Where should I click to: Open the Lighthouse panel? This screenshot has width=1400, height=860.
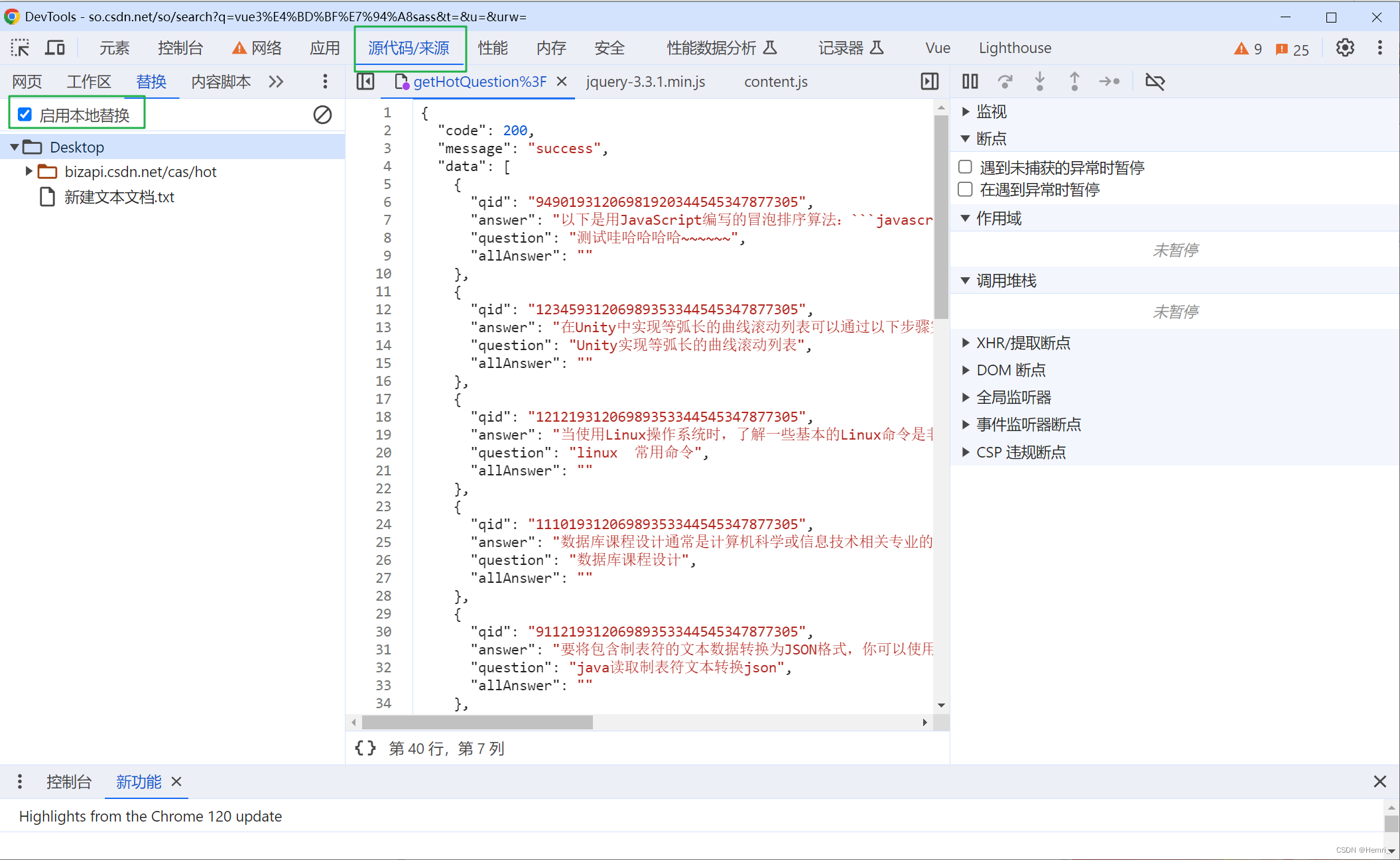pos(1015,48)
